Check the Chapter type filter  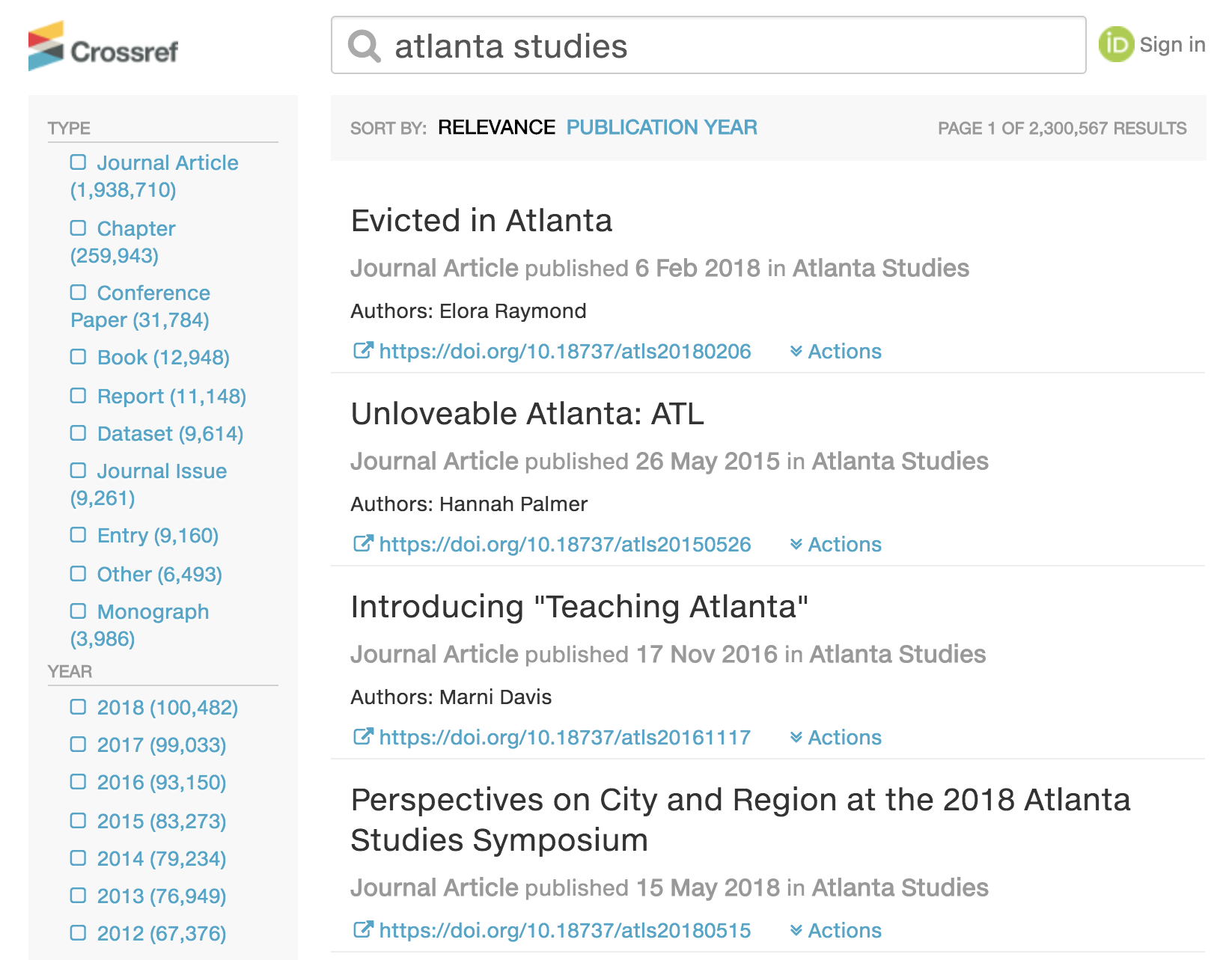(79, 227)
